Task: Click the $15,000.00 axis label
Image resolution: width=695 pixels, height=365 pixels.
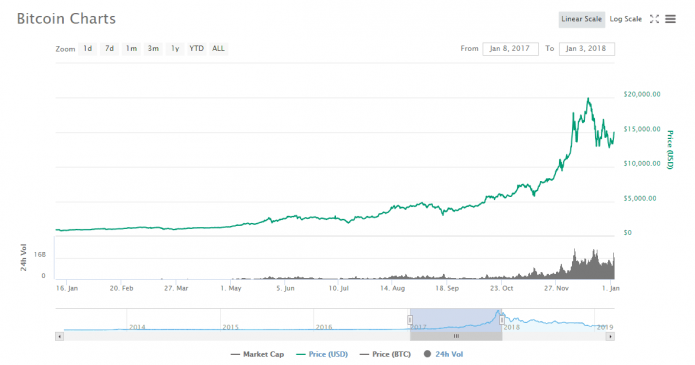Action: click(642, 129)
